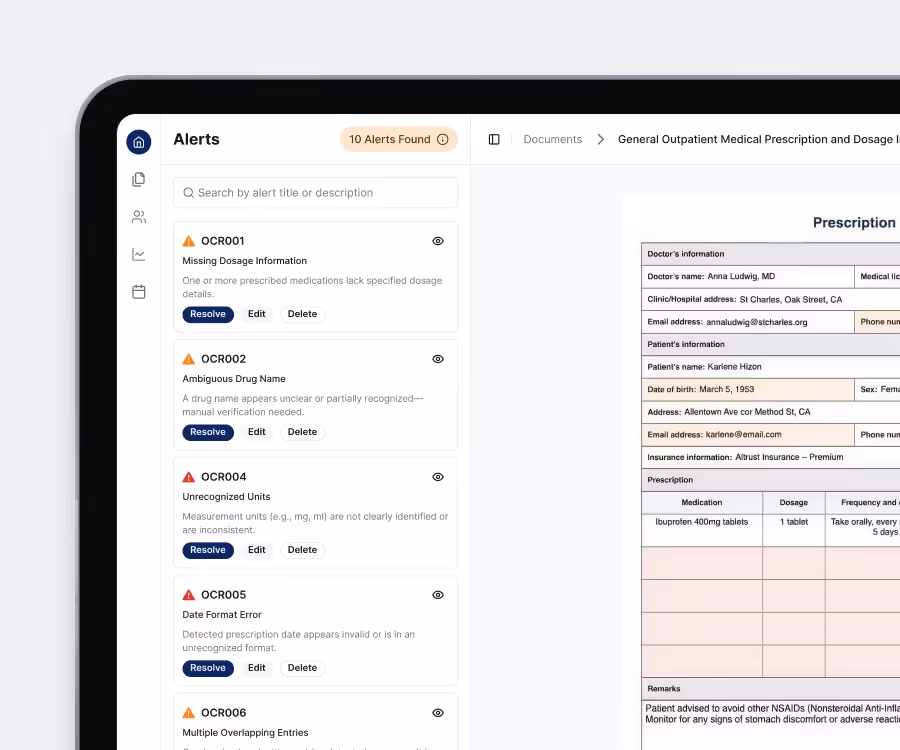Click red warning icon for OCR004
The image size is (900, 750).
(188, 477)
